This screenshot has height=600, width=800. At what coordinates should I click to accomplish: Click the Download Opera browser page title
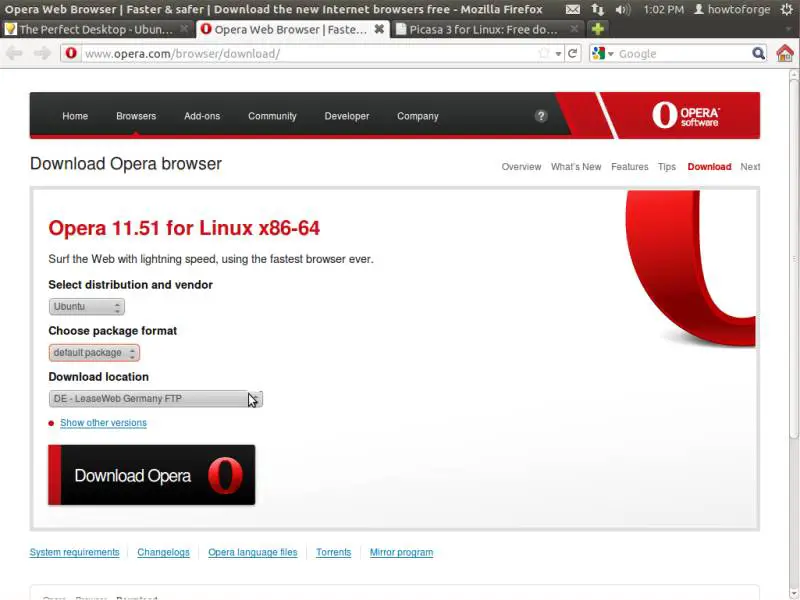[126, 164]
